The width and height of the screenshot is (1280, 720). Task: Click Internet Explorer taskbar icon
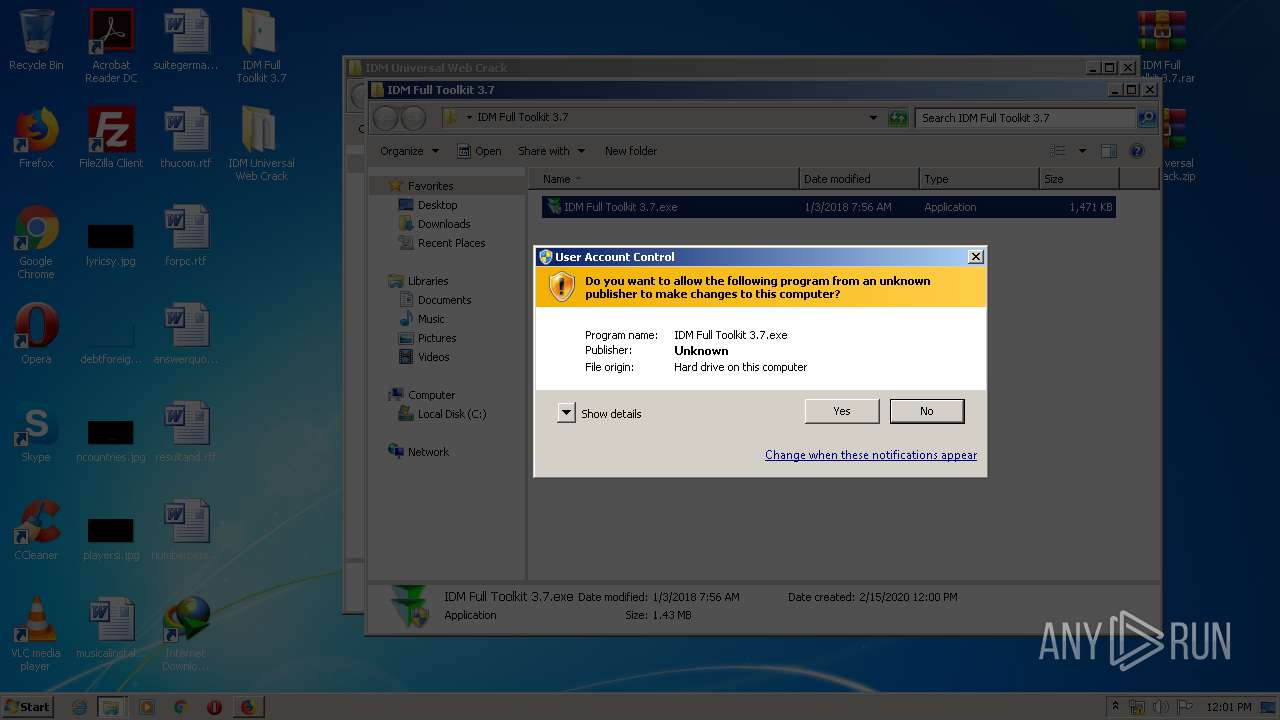coord(80,707)
